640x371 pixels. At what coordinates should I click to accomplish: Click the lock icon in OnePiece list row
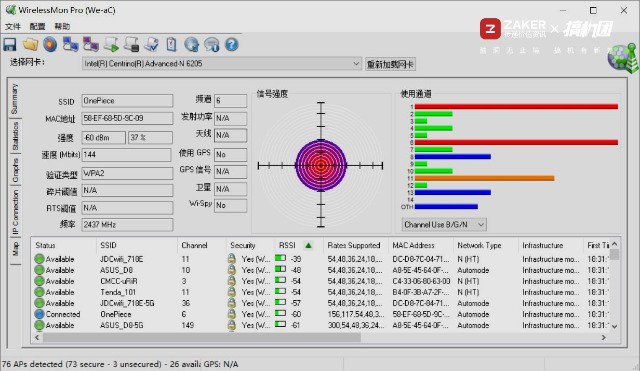231,314
